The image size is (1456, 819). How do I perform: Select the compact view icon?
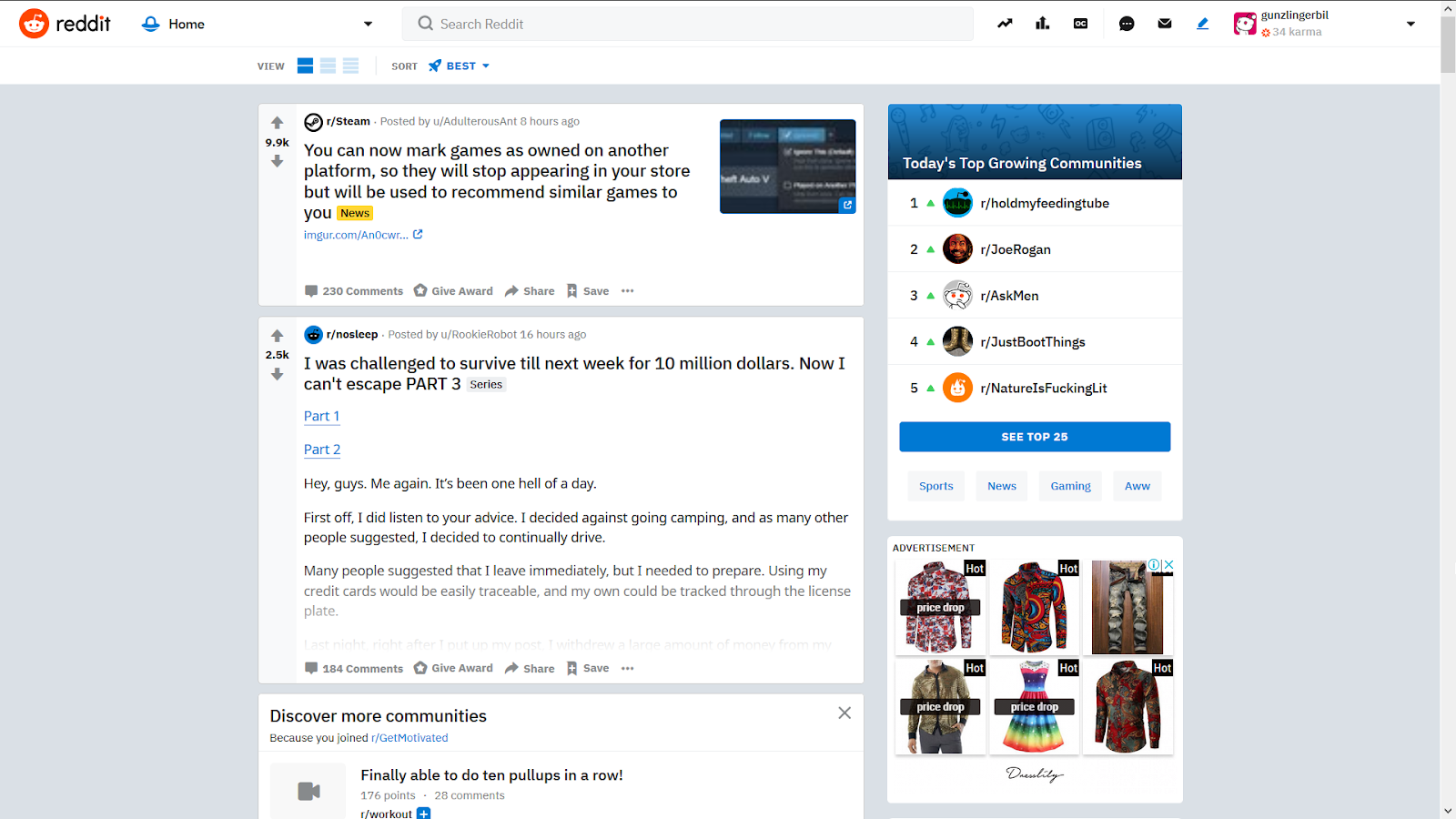(351, 66)
